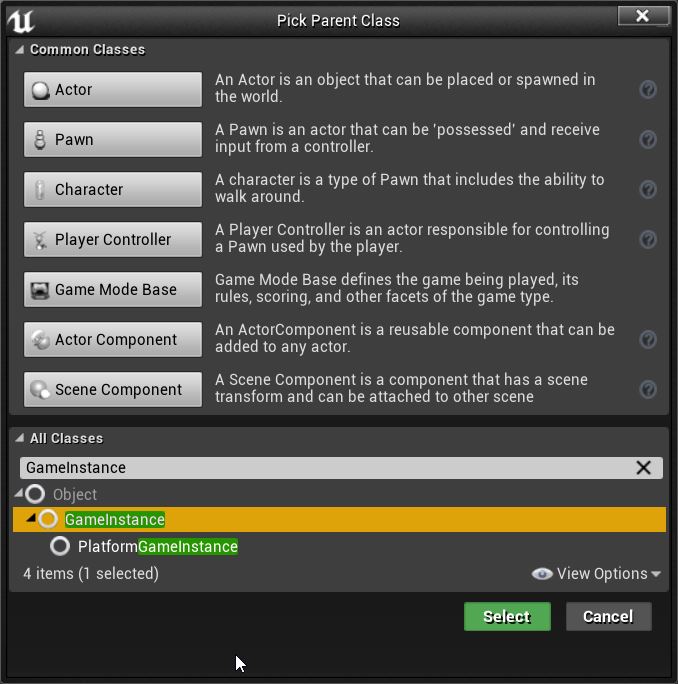
Task: Collapse the Common Classes section
Action: [x=20, y=50]
